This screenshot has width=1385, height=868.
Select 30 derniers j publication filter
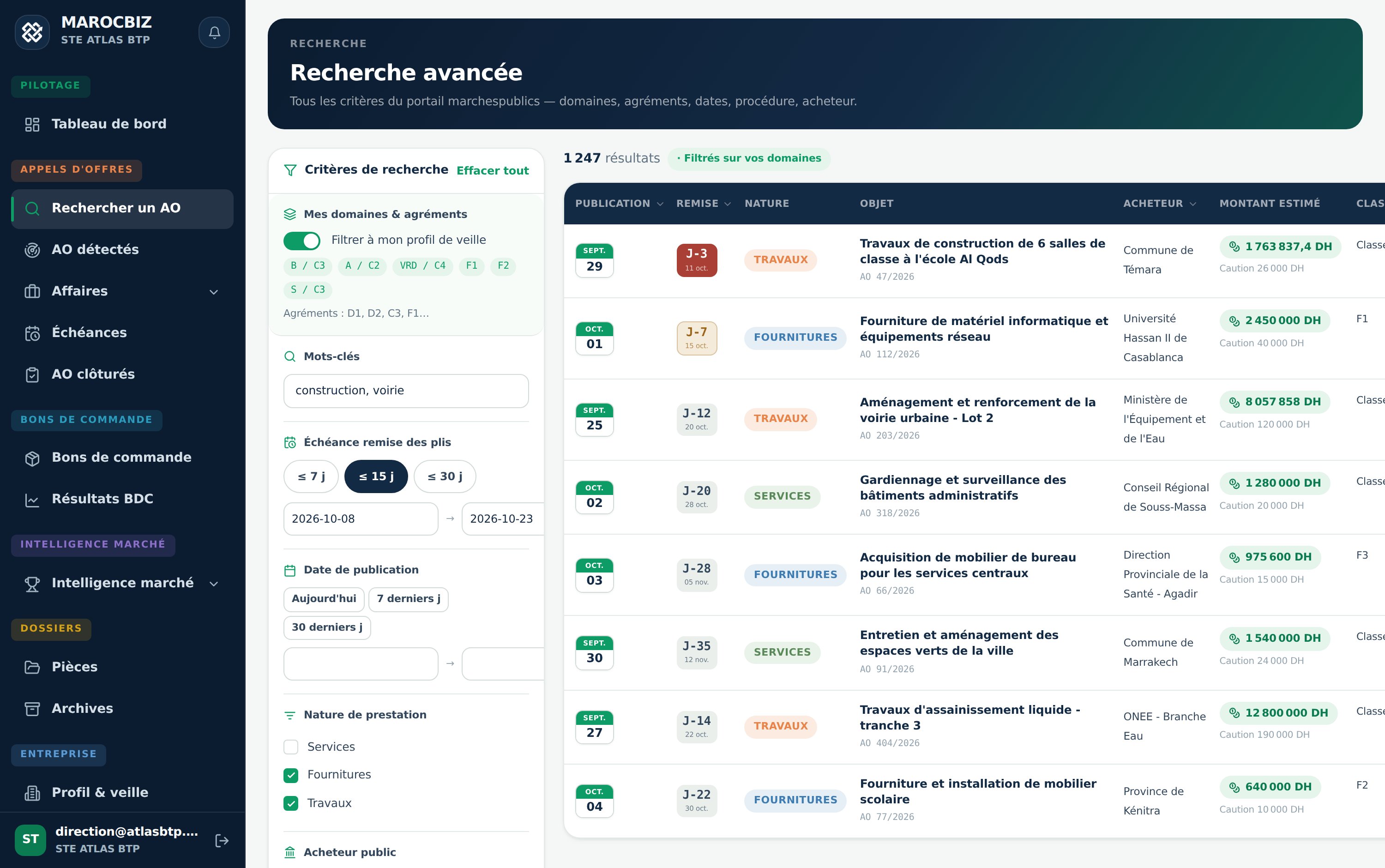pyautogui.click(x=327, y=627)
